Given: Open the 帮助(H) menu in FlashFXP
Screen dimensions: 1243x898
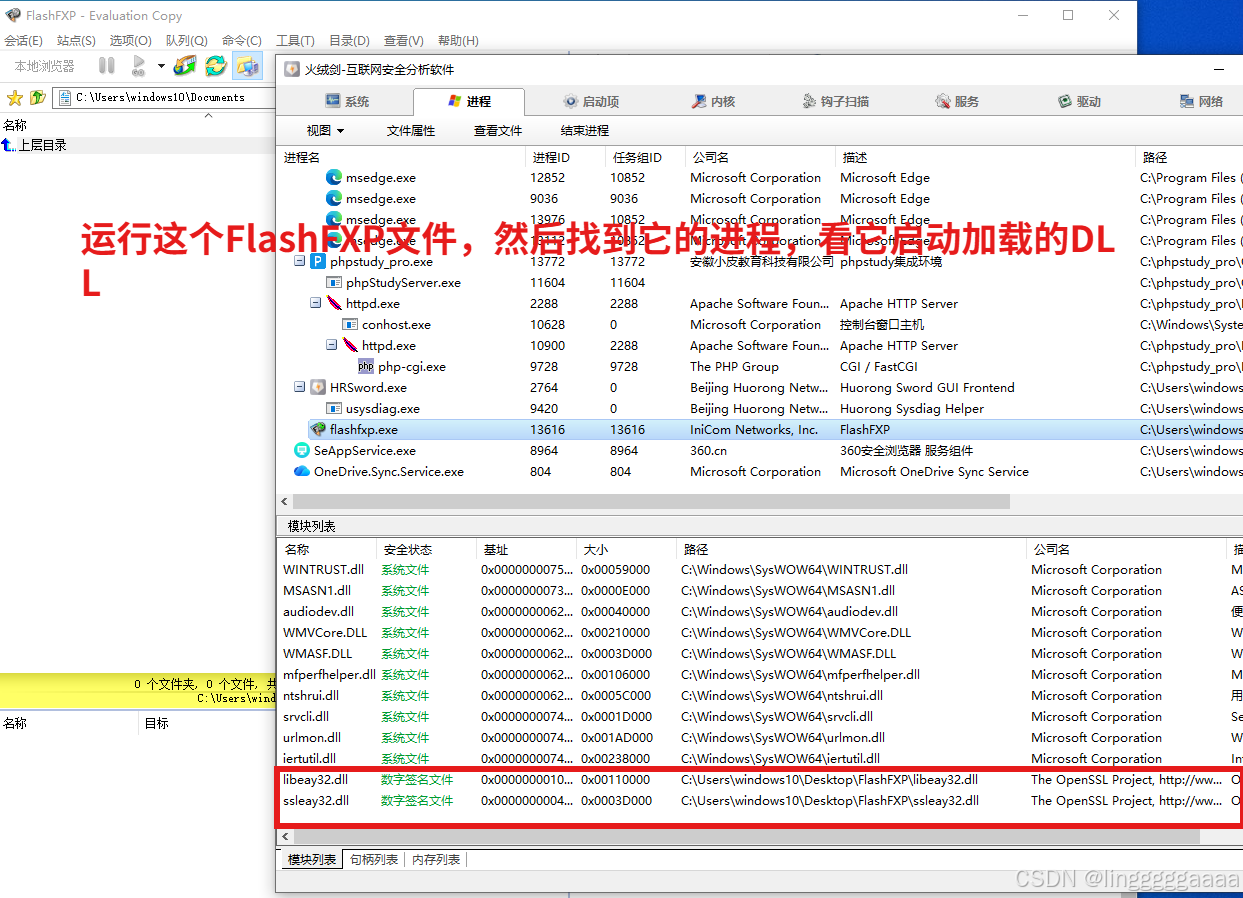Looking at the screenshot, I should pos(458,41).
